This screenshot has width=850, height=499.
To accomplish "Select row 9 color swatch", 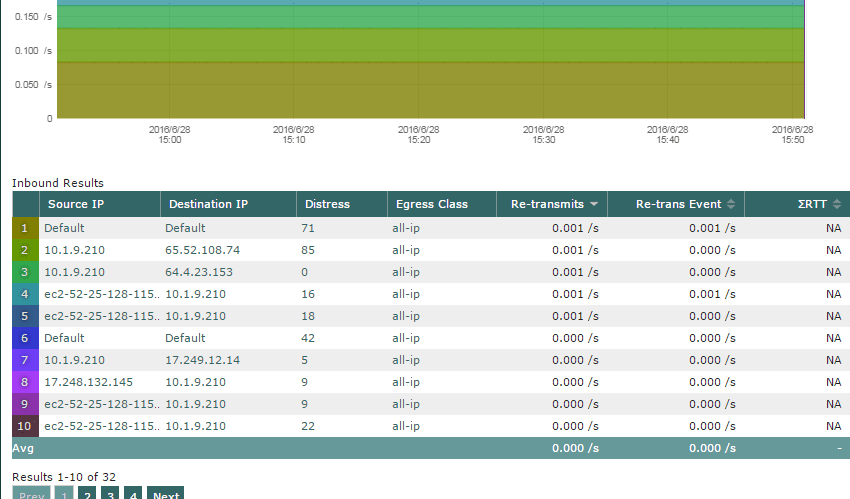I will pyautogui.click(x=25, y=404).
